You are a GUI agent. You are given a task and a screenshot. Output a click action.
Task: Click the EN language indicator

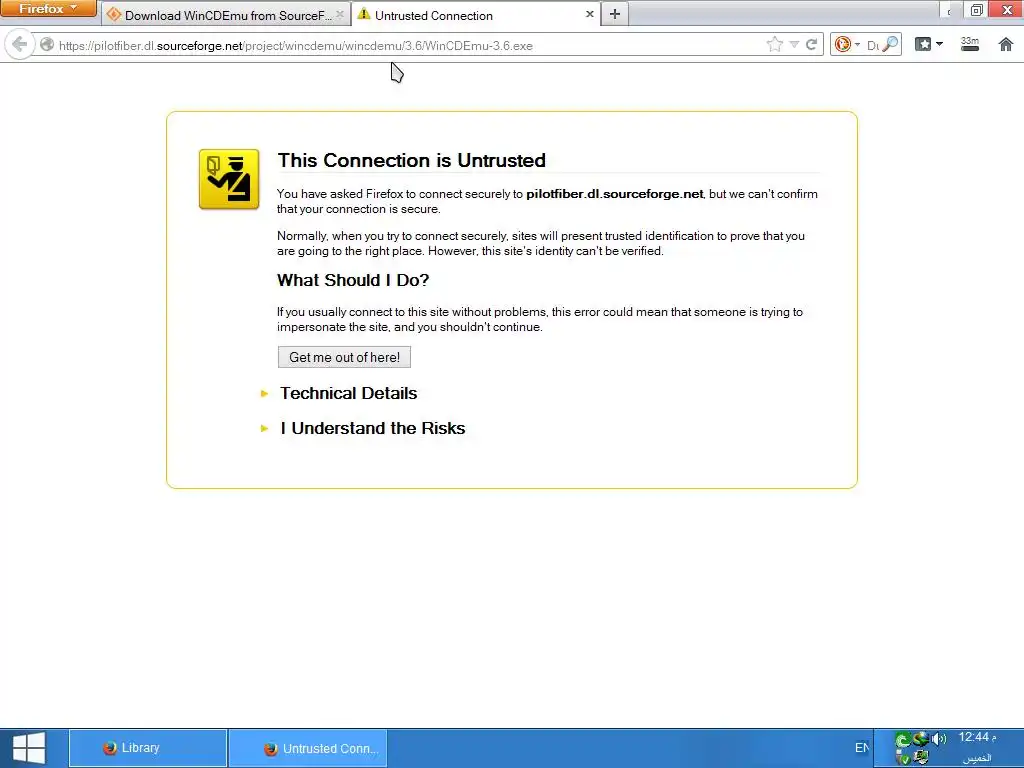point(862,748)
